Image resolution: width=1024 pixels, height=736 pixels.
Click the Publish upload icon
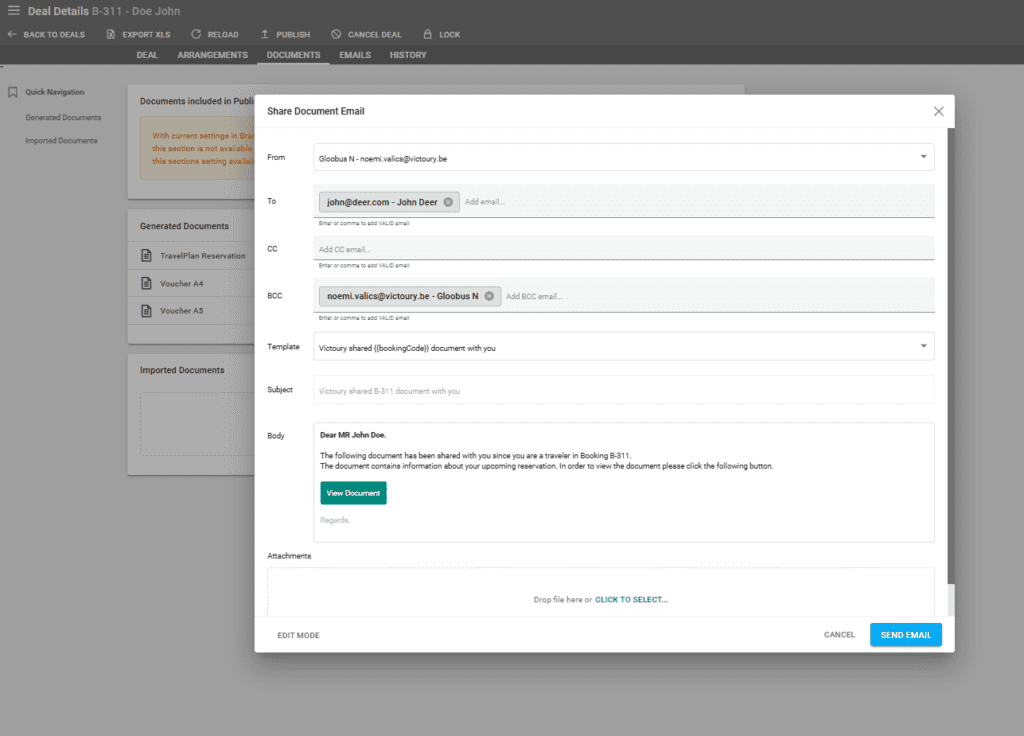tap(265, 34)
